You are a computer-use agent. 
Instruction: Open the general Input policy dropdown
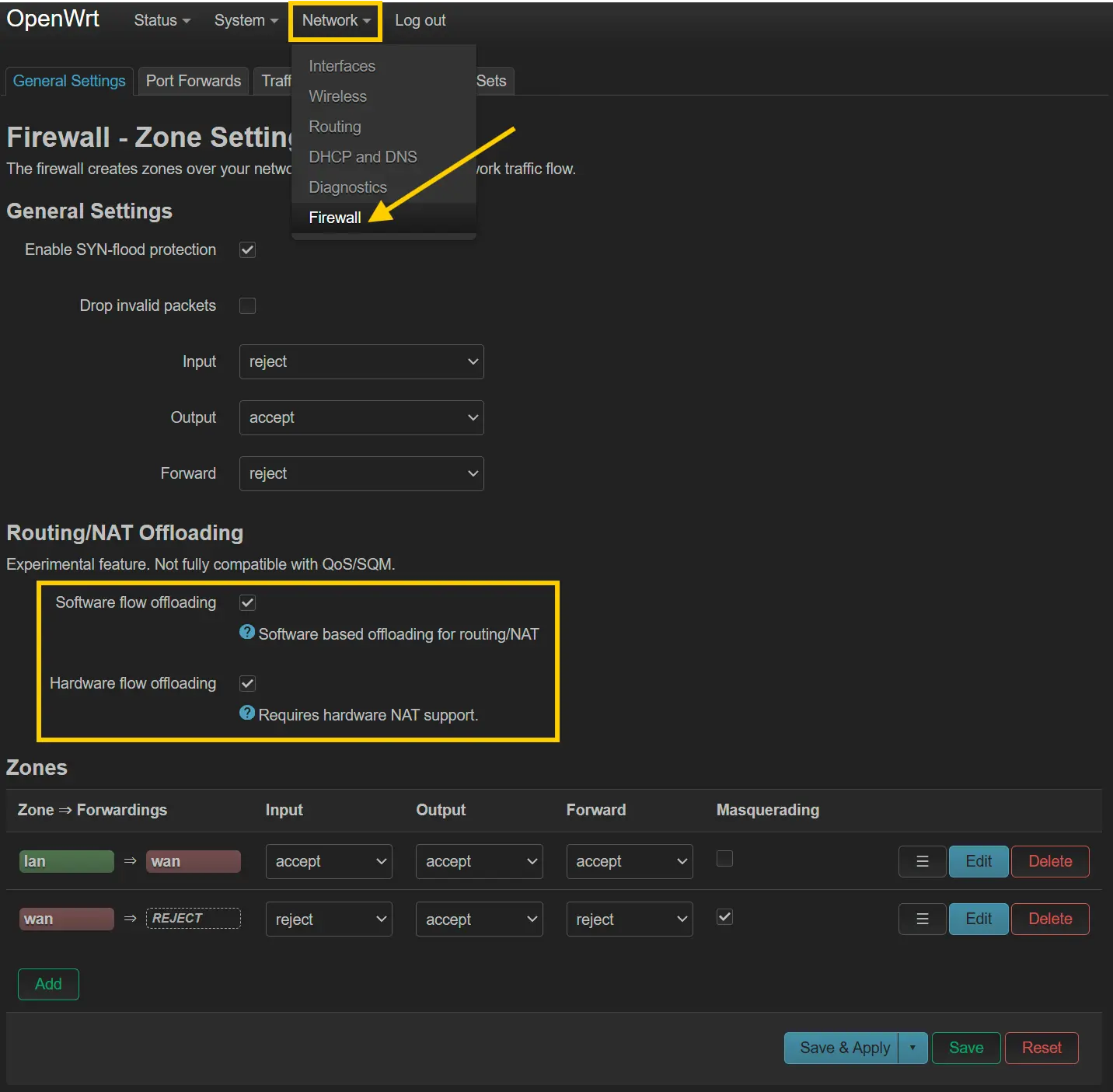(361, 361)
